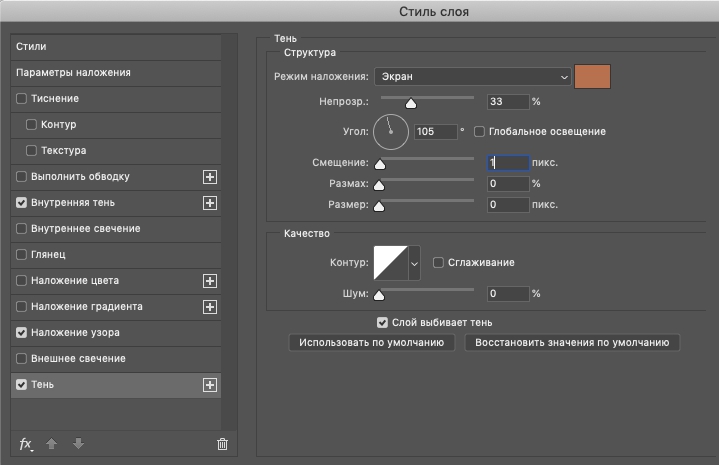
Task: Open the Стили section
Action: click(116, 47)
